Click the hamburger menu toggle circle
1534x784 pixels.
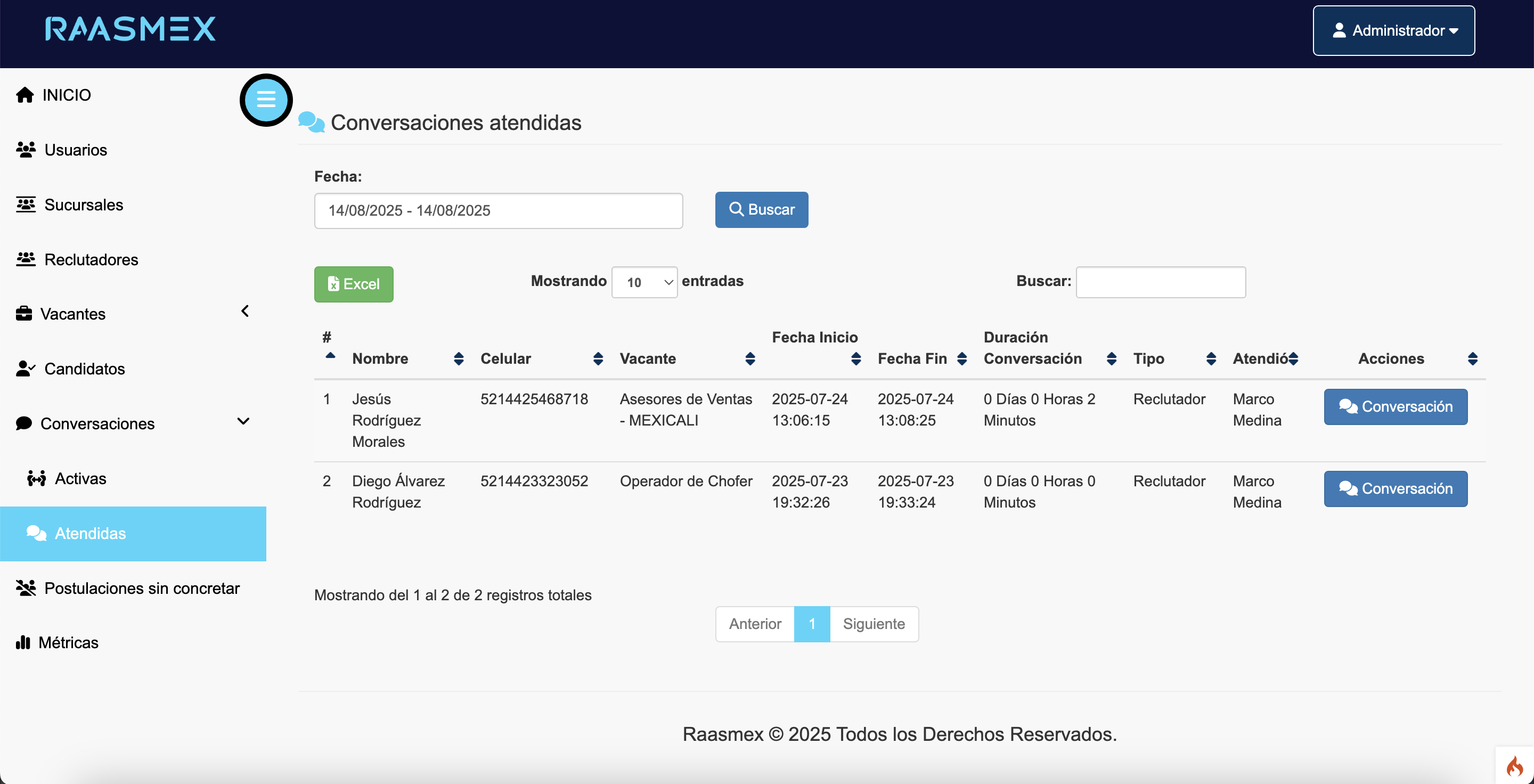click(x=266, y=100)
